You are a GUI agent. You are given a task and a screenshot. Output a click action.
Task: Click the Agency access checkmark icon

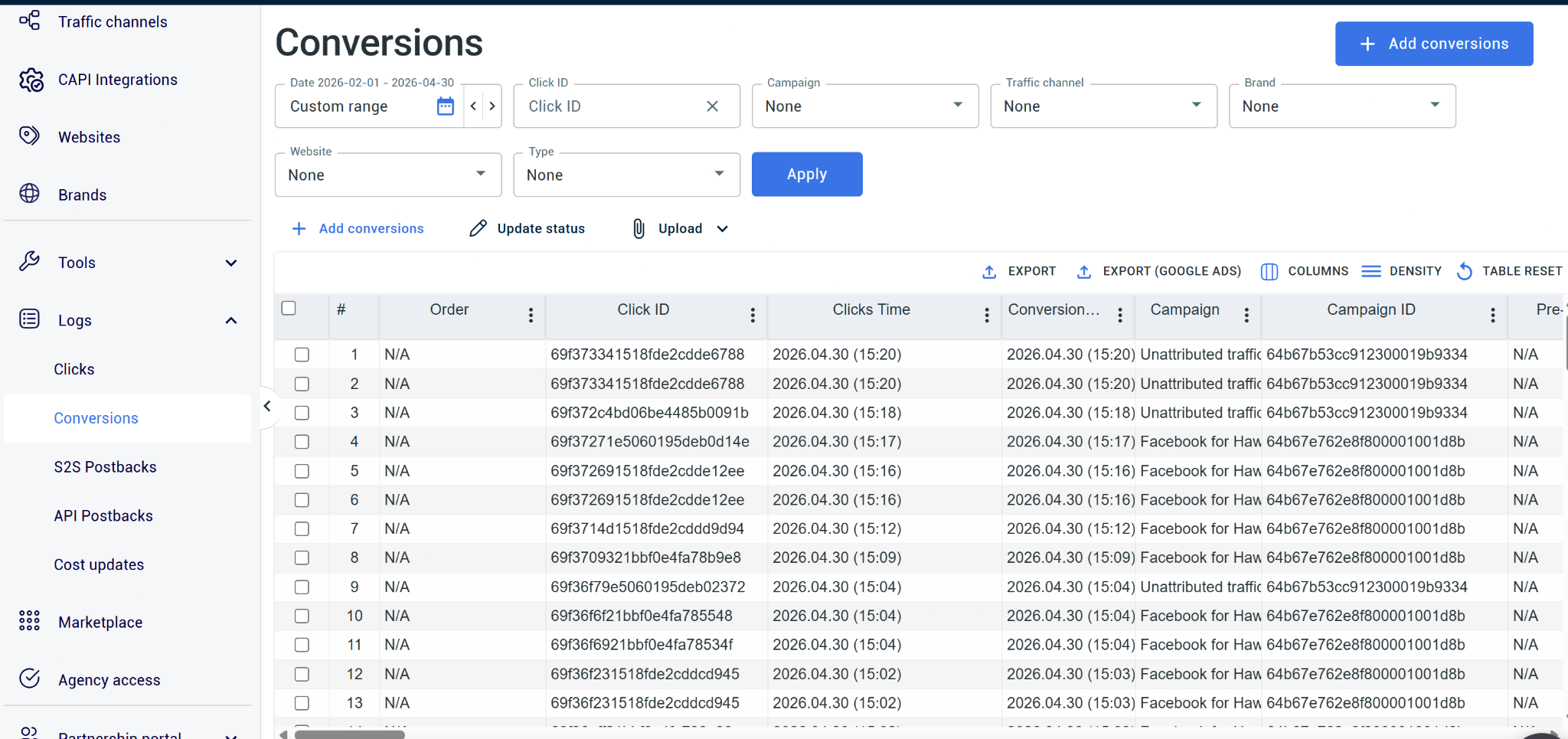tap(30, 679)
